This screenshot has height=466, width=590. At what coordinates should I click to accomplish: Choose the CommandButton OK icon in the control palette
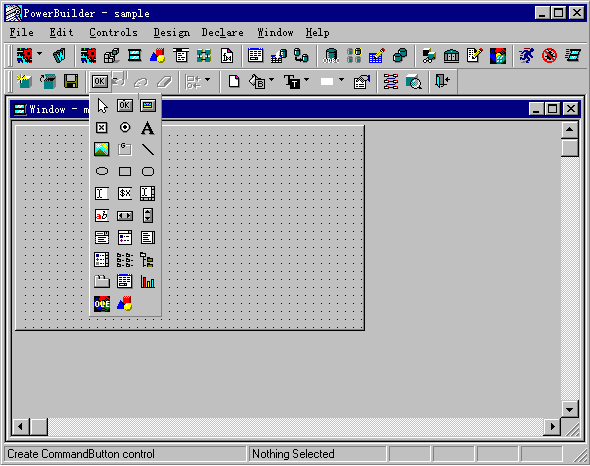(125, 105)
